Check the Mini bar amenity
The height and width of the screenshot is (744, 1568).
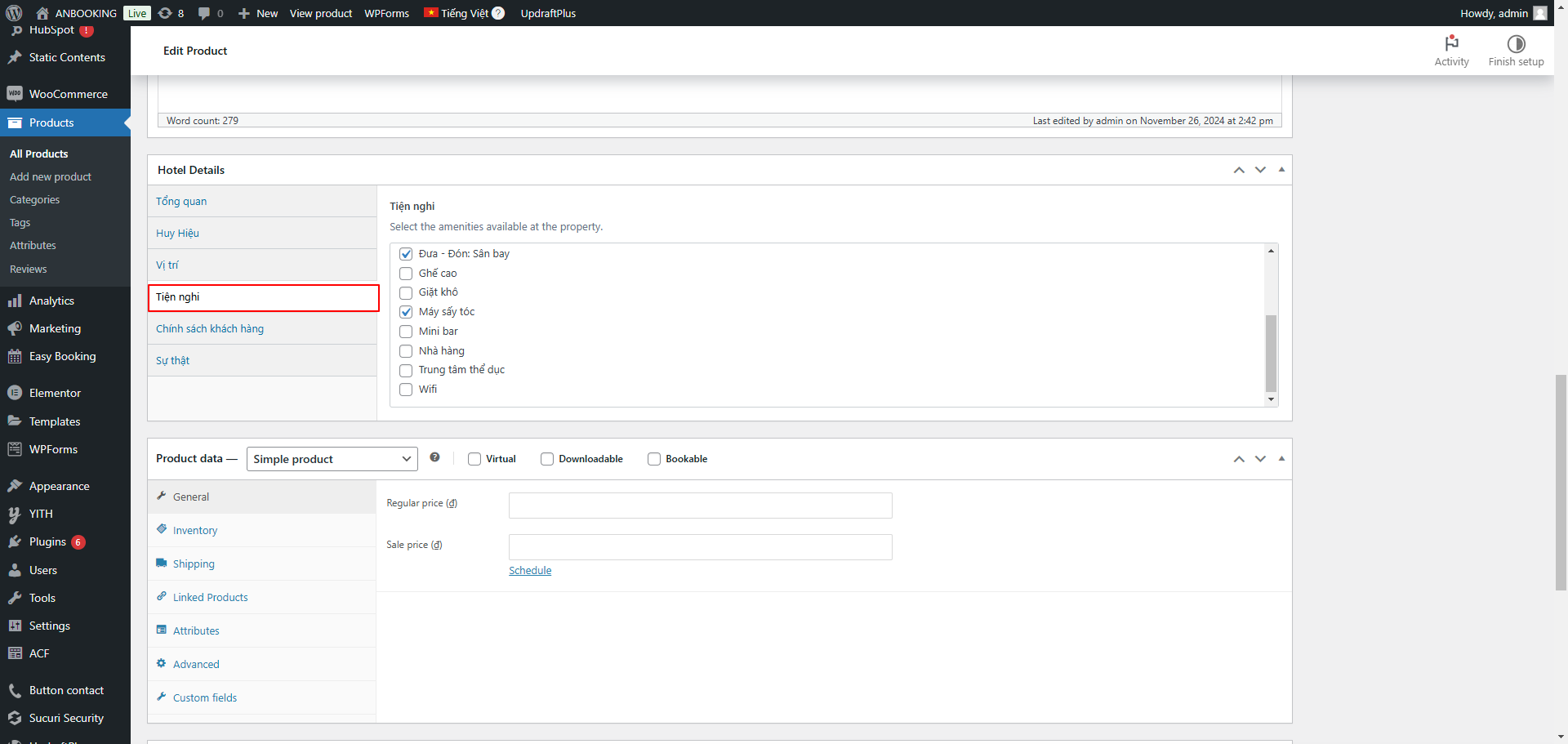coord(406,332)
